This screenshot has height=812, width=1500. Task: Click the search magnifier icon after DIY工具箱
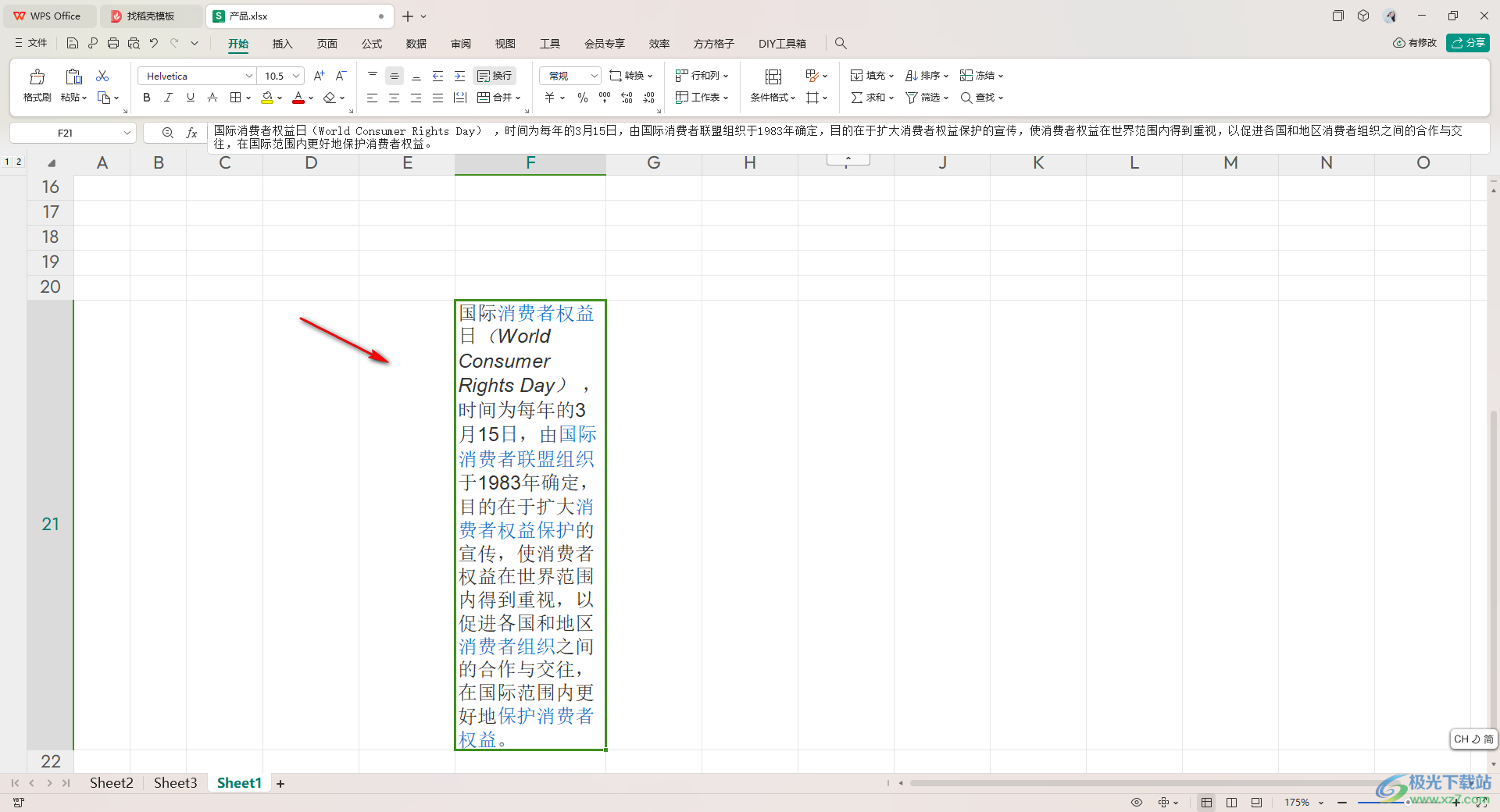[841, 44]
